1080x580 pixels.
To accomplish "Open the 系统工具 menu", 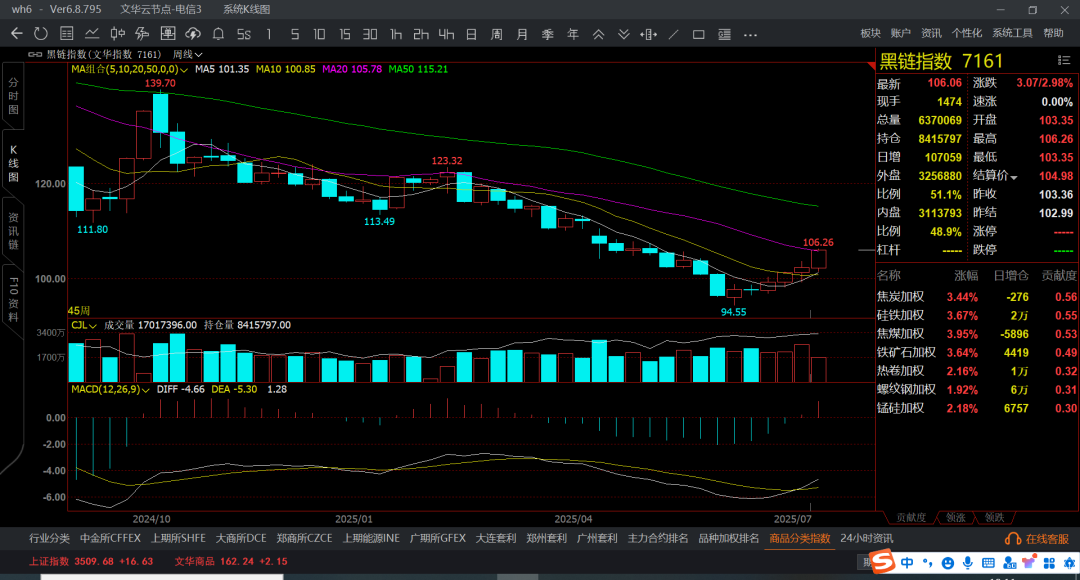I will [1012, 33].
